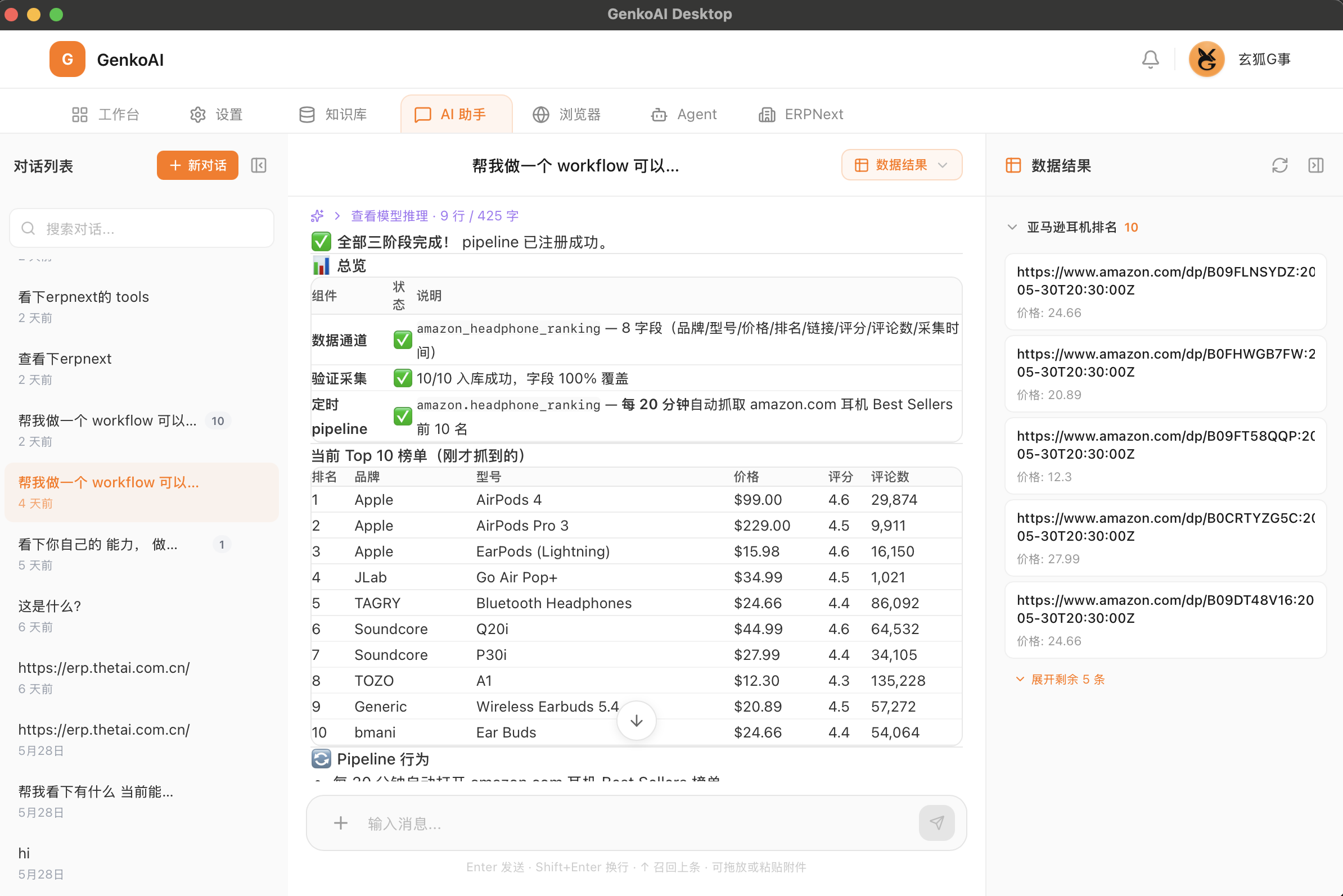This screenshot has height=896, width=1343.
Task: Click the bmani brand cell
Action: click(375, 732)
